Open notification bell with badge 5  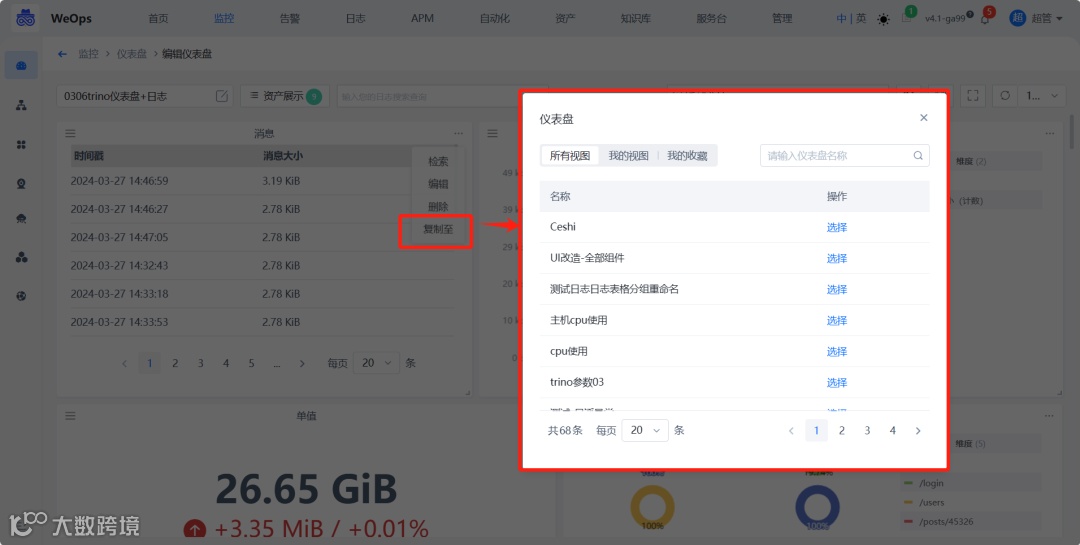(x=985, y=19)
